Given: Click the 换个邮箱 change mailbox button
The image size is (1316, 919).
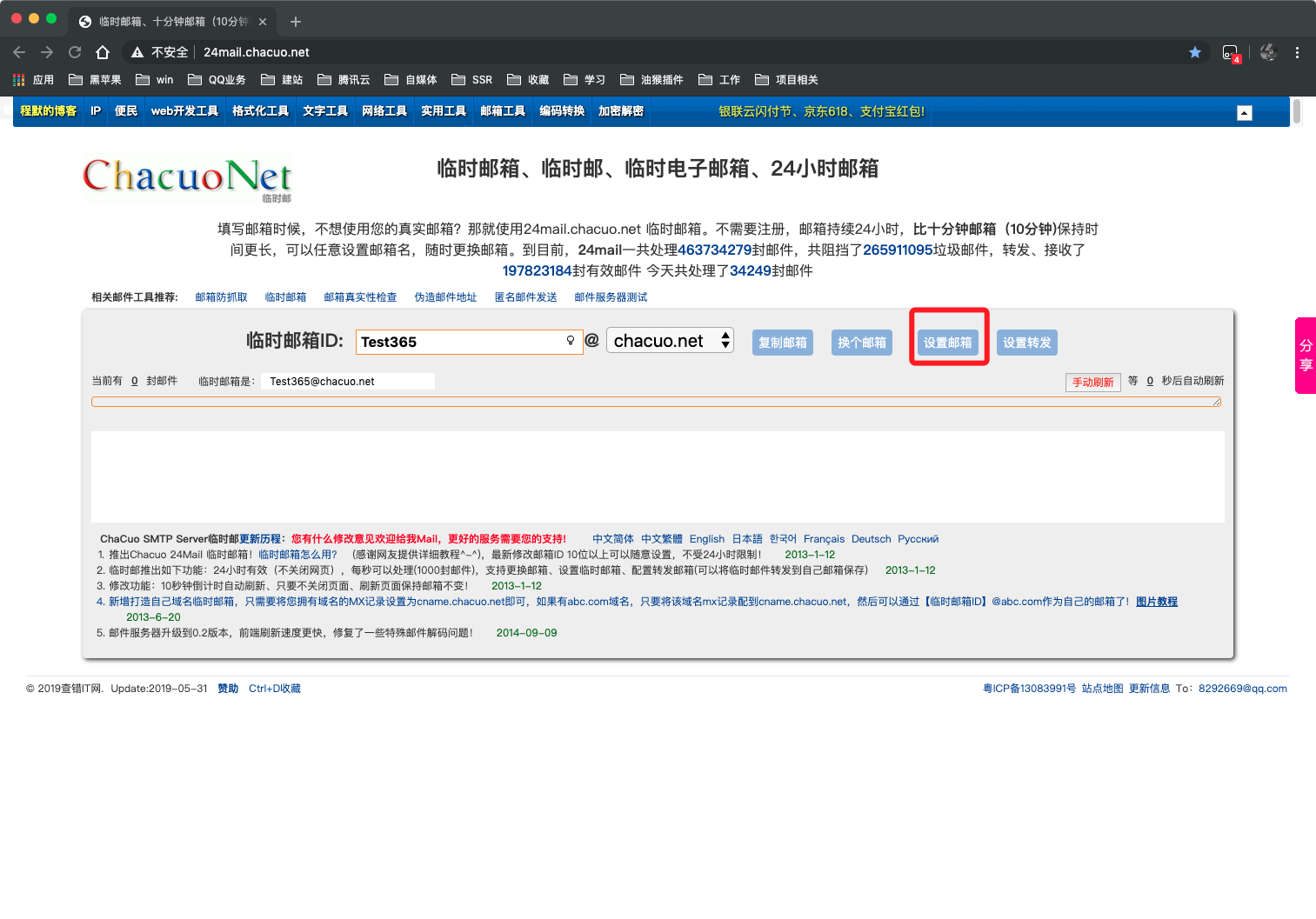Looking at the screenshot, I should (862, 343).
